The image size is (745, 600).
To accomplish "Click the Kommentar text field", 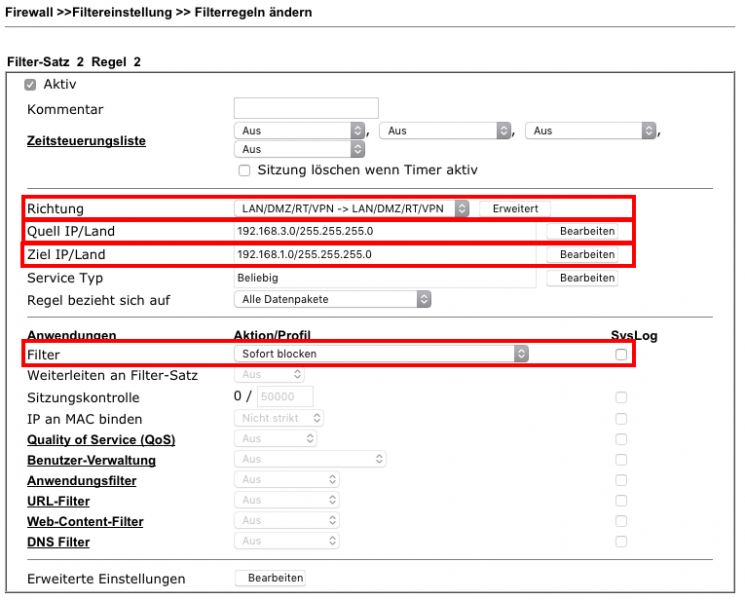I will (306, 108).
